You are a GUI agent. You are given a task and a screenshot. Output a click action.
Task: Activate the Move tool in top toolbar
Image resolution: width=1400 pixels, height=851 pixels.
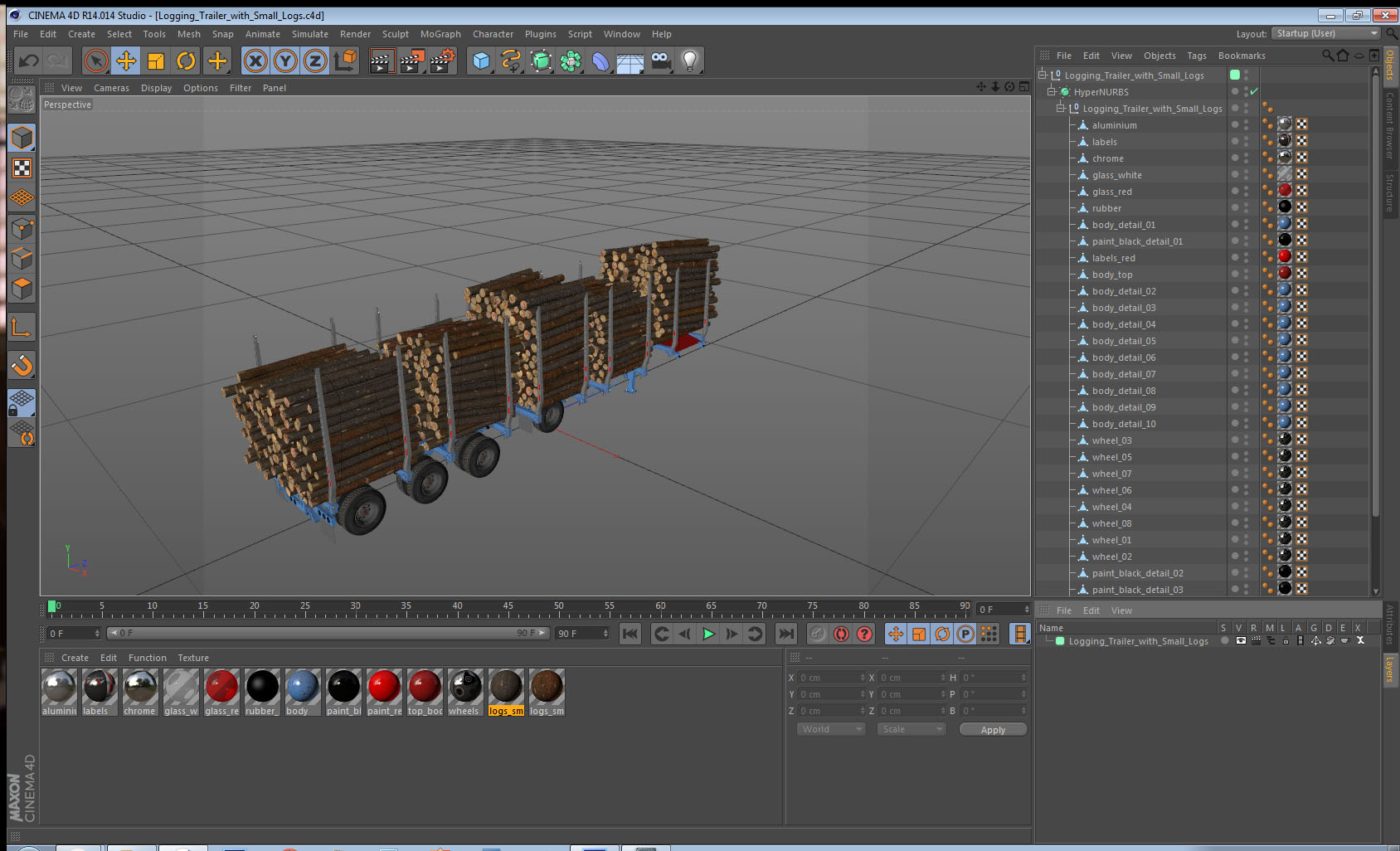tap(126, 61)
